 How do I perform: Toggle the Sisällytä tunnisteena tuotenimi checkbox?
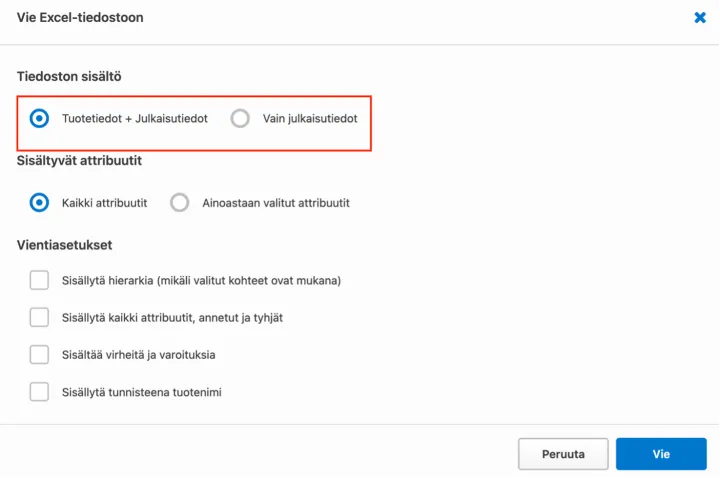(39, 391)
